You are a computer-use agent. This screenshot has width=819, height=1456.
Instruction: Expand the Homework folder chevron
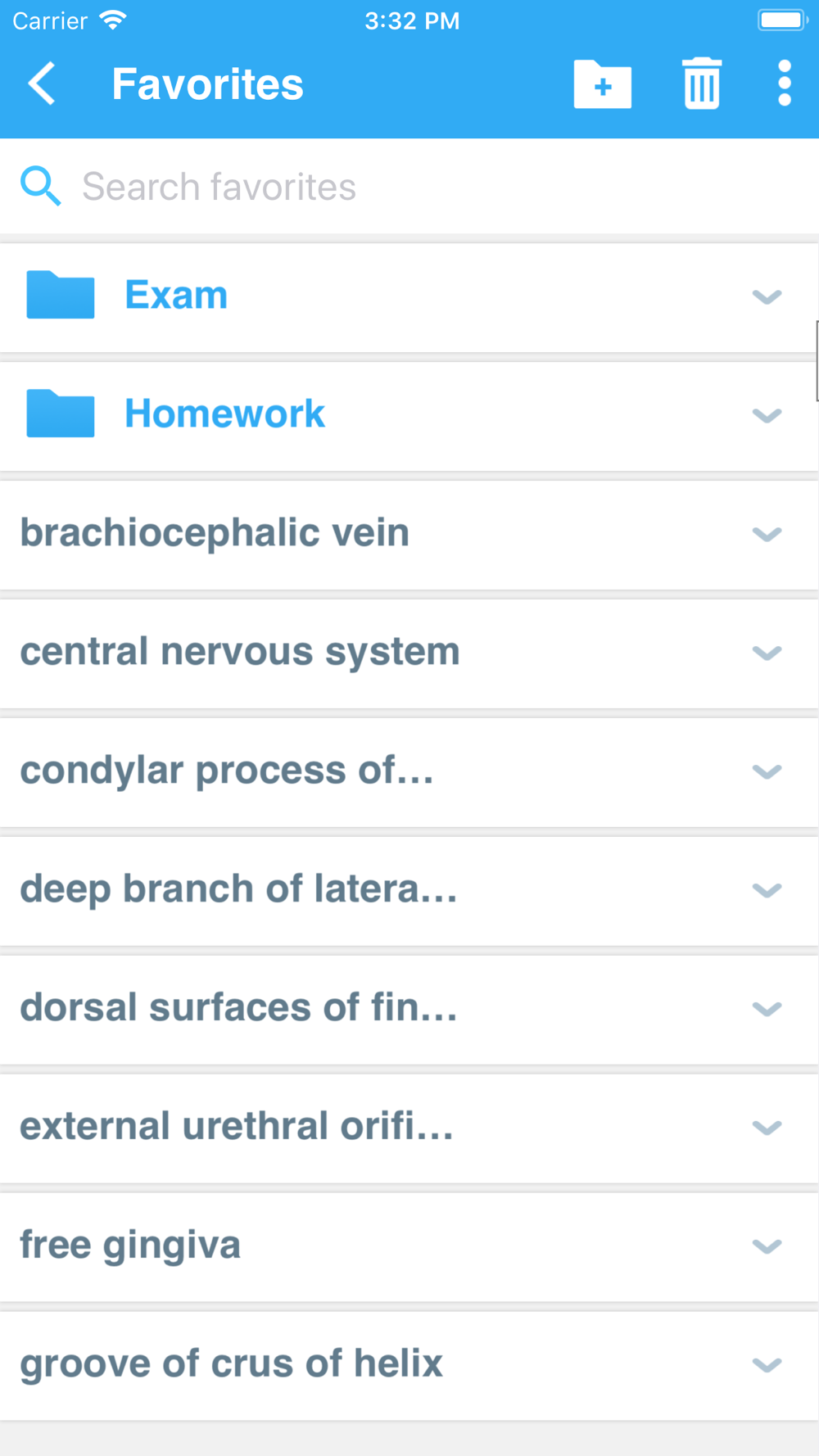767,415
